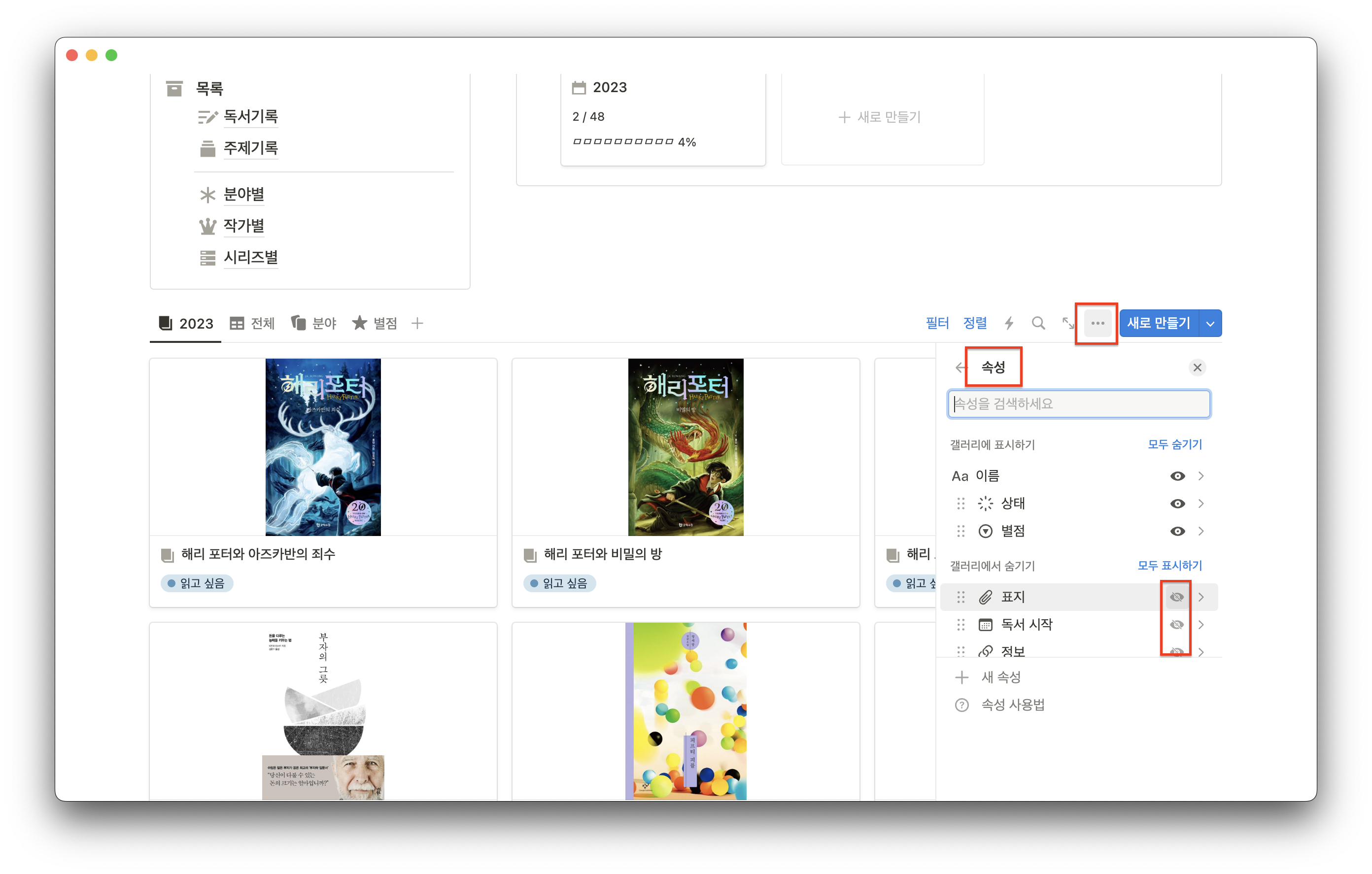Click 읽고 싶음 tag on 아즈카반의 죄수
Image resolution: width=1372 pixels, height=874 pixels.
tap(197, 583)
